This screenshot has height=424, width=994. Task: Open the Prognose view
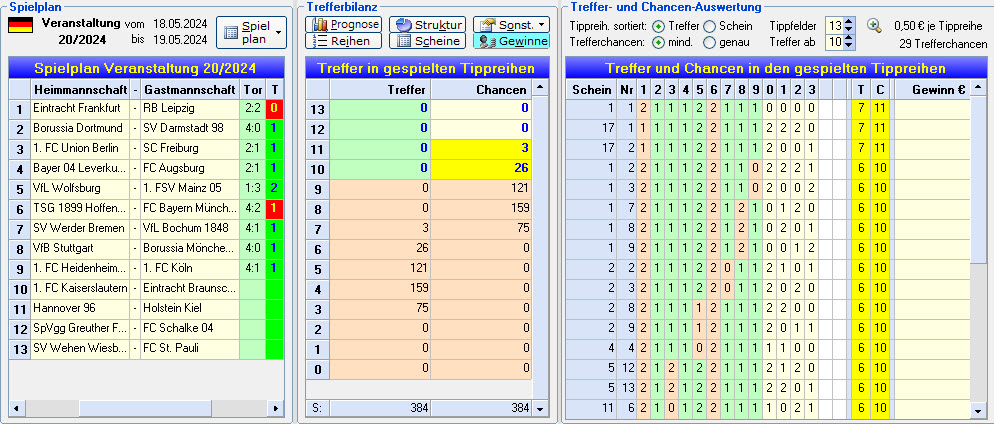coord(344,25)
